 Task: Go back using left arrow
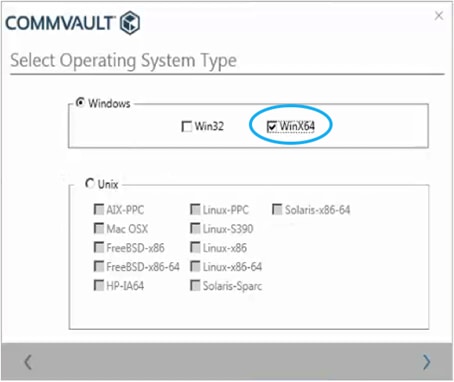[28, 362]
